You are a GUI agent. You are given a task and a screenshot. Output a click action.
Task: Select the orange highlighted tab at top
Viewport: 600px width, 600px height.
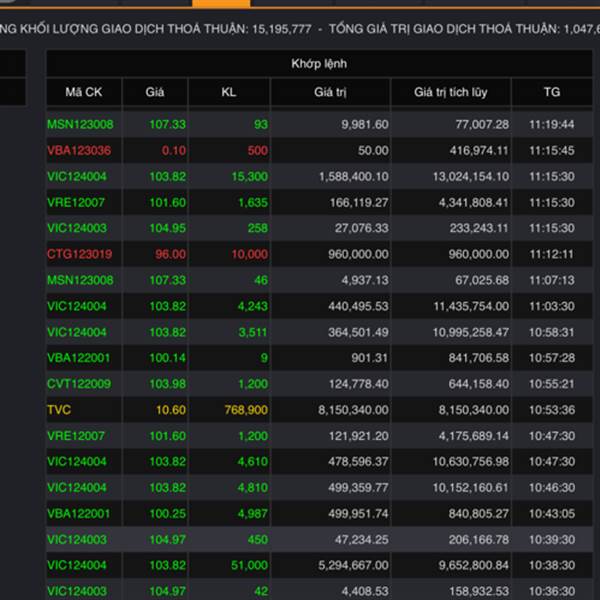(221, 4)
